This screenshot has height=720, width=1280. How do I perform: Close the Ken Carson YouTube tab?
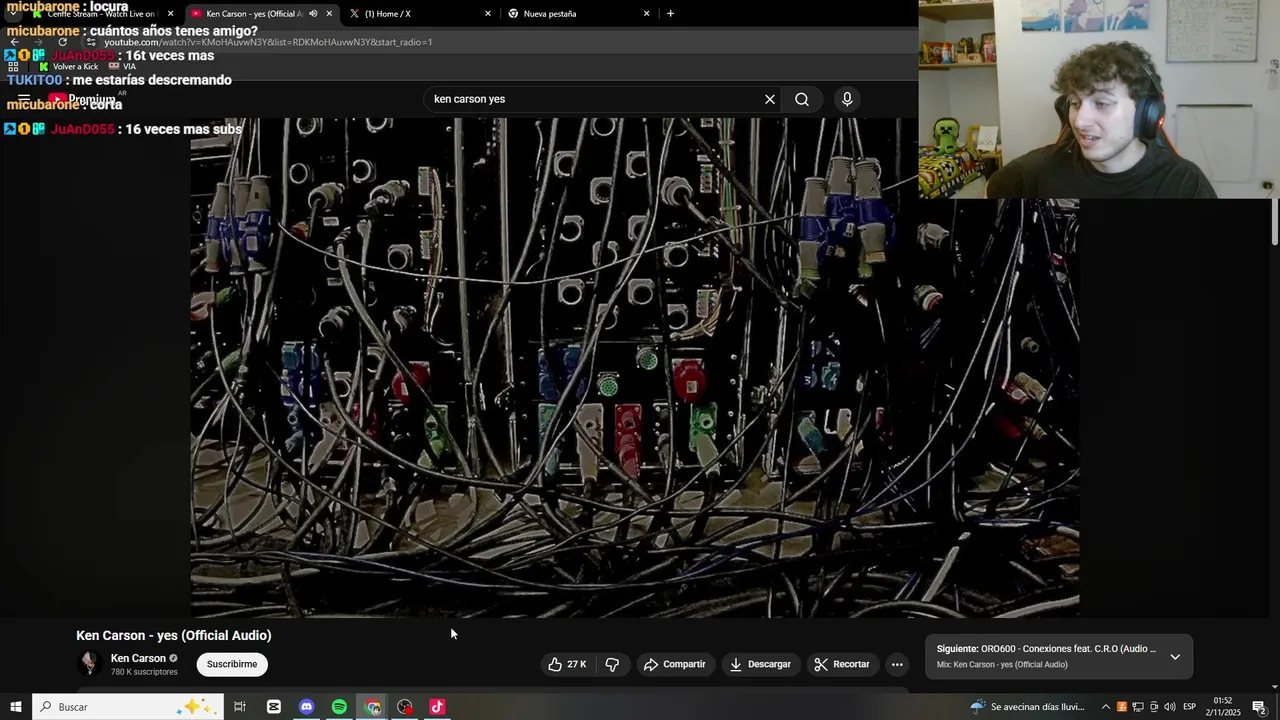coord(329,13)
